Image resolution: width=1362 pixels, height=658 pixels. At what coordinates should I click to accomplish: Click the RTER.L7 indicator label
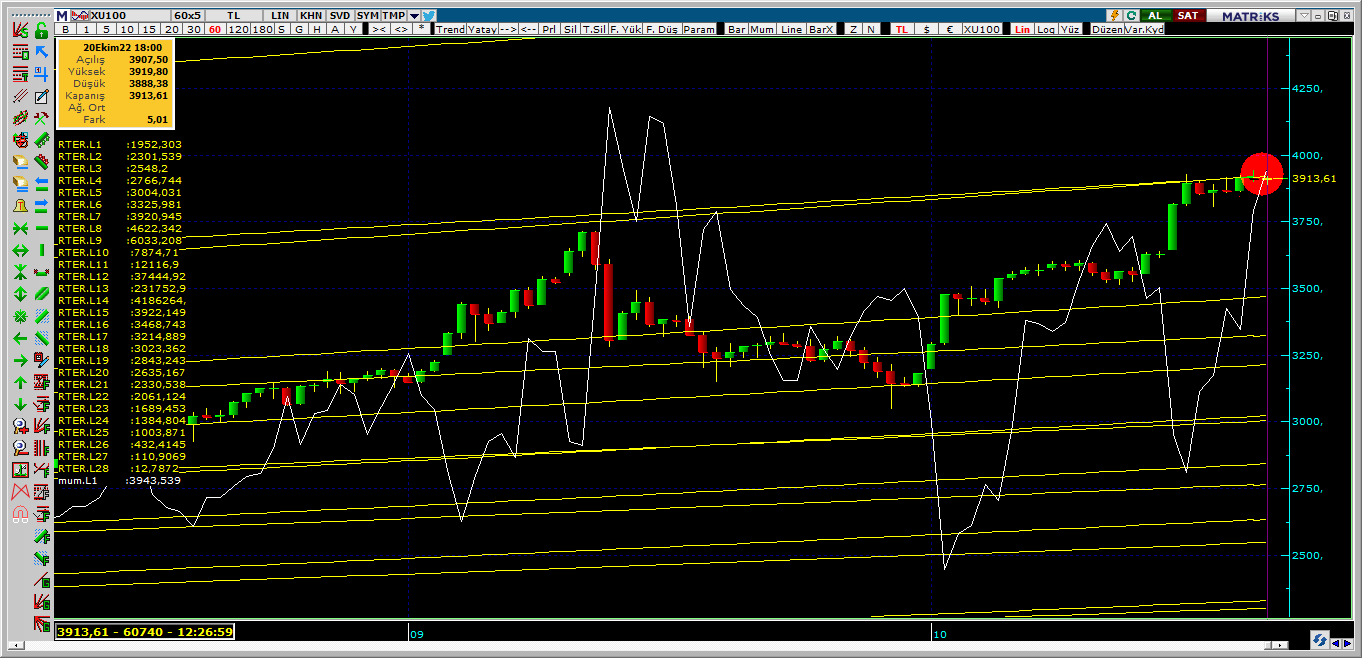120,216
